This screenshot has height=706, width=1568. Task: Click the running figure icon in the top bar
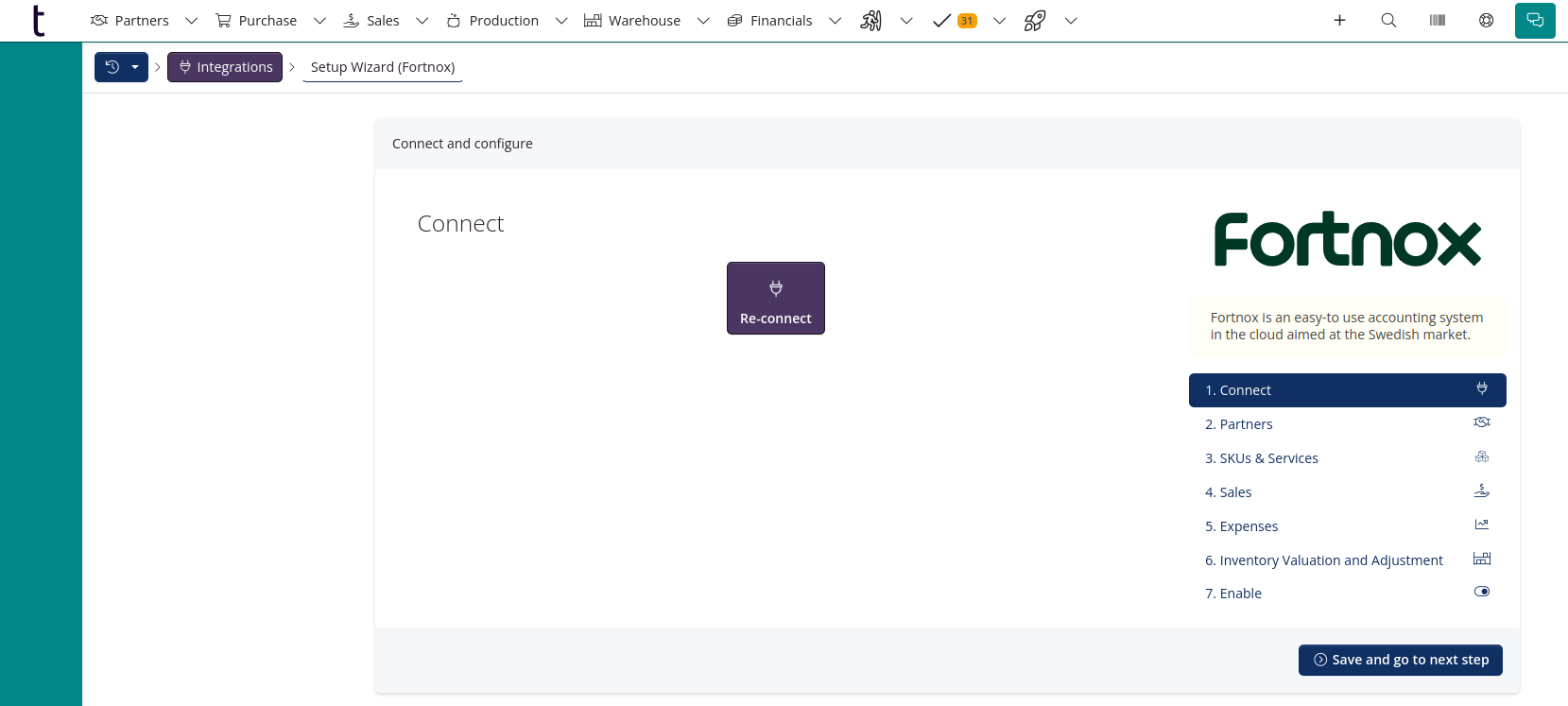pos(871,21)
